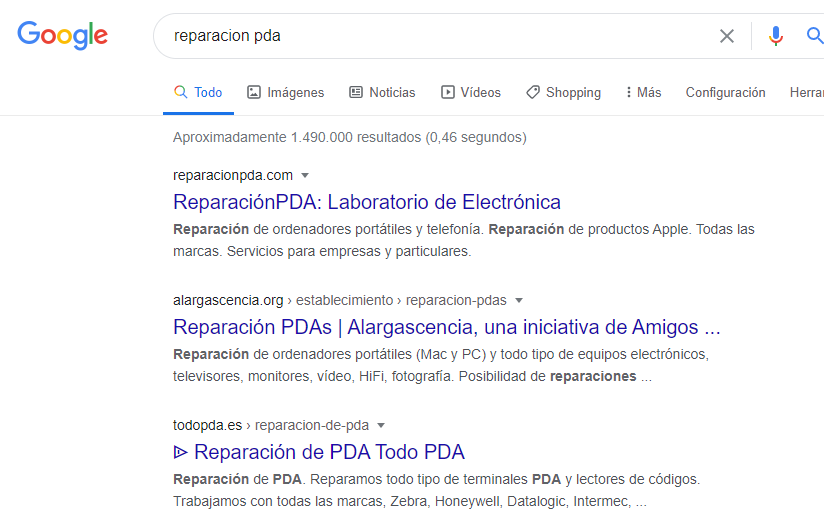
Task: Open the Shopping tab
Action: [x=563, y=92]
